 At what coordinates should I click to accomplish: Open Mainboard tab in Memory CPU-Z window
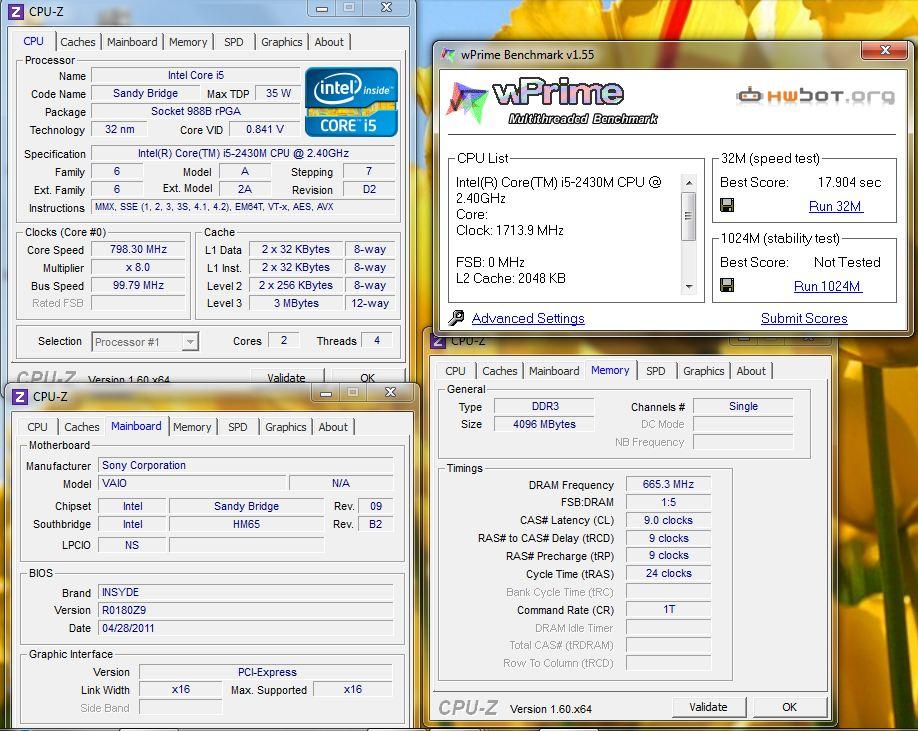coord(554,371)
